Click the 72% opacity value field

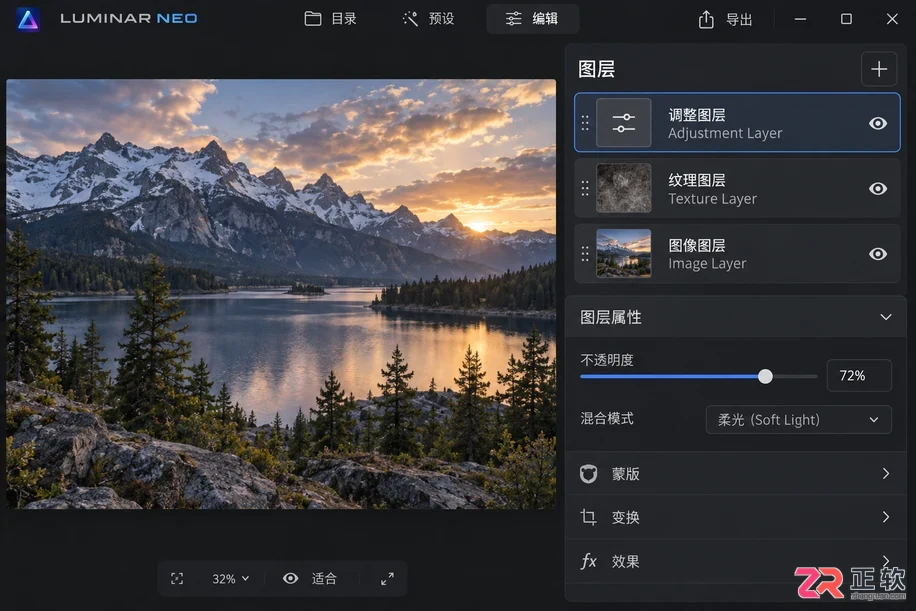(859, 376)
